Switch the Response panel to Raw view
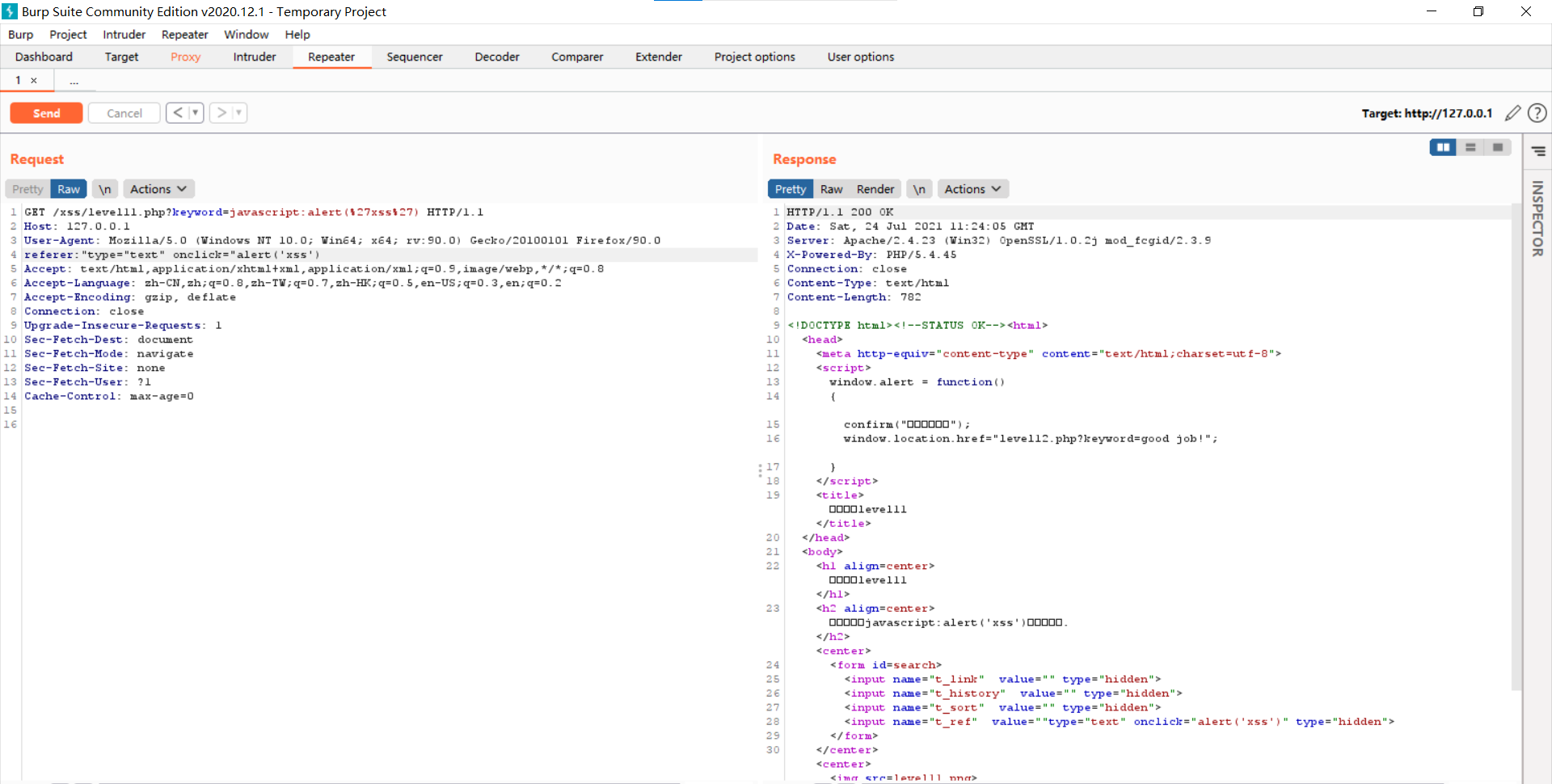 coord(832,188)
